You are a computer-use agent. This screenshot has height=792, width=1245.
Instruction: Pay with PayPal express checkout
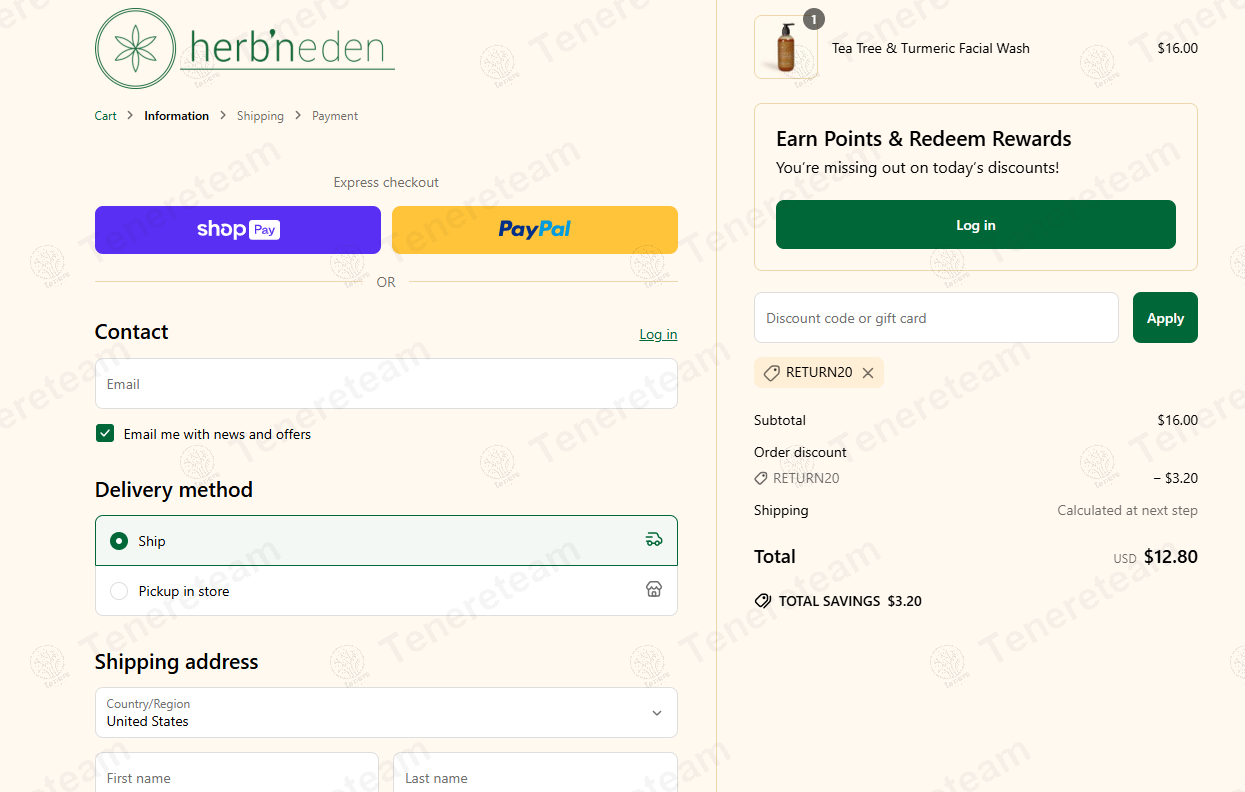pyautogui.click(x=534, y=230)
